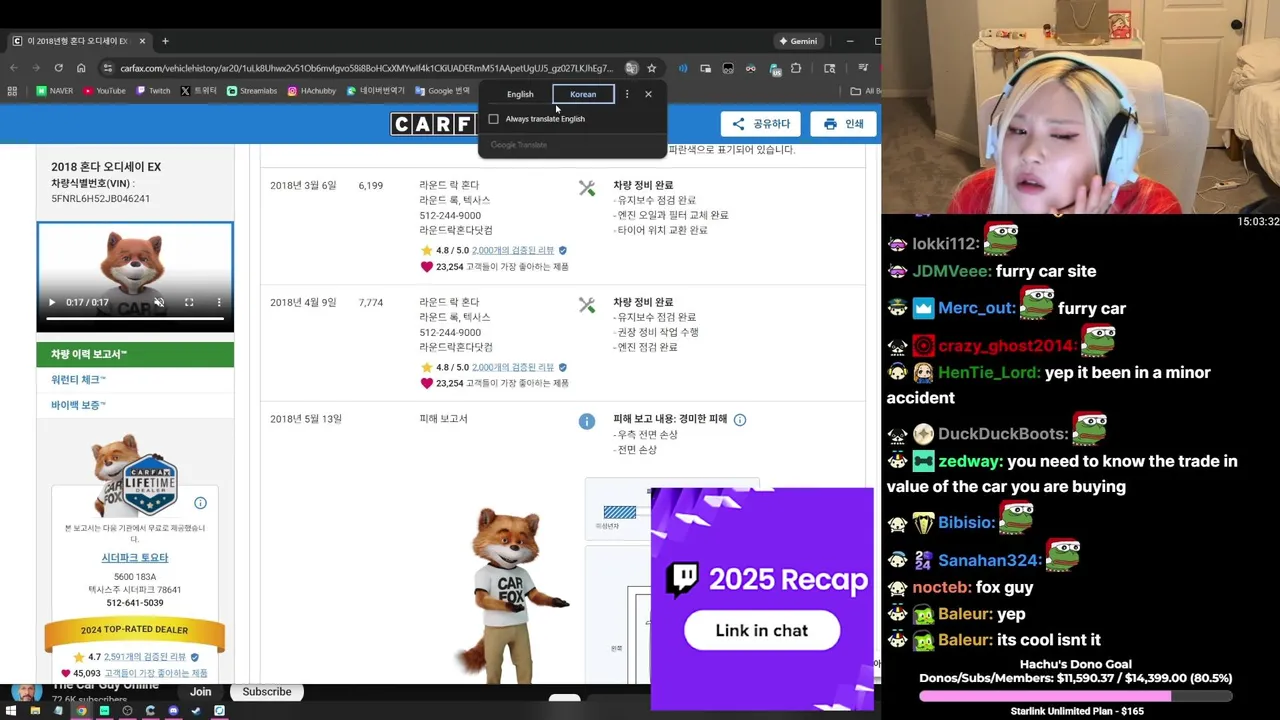The width and height of the screenshot is (1280, 720).
Task: Open Windows Start menu
Action: (12, 711)
